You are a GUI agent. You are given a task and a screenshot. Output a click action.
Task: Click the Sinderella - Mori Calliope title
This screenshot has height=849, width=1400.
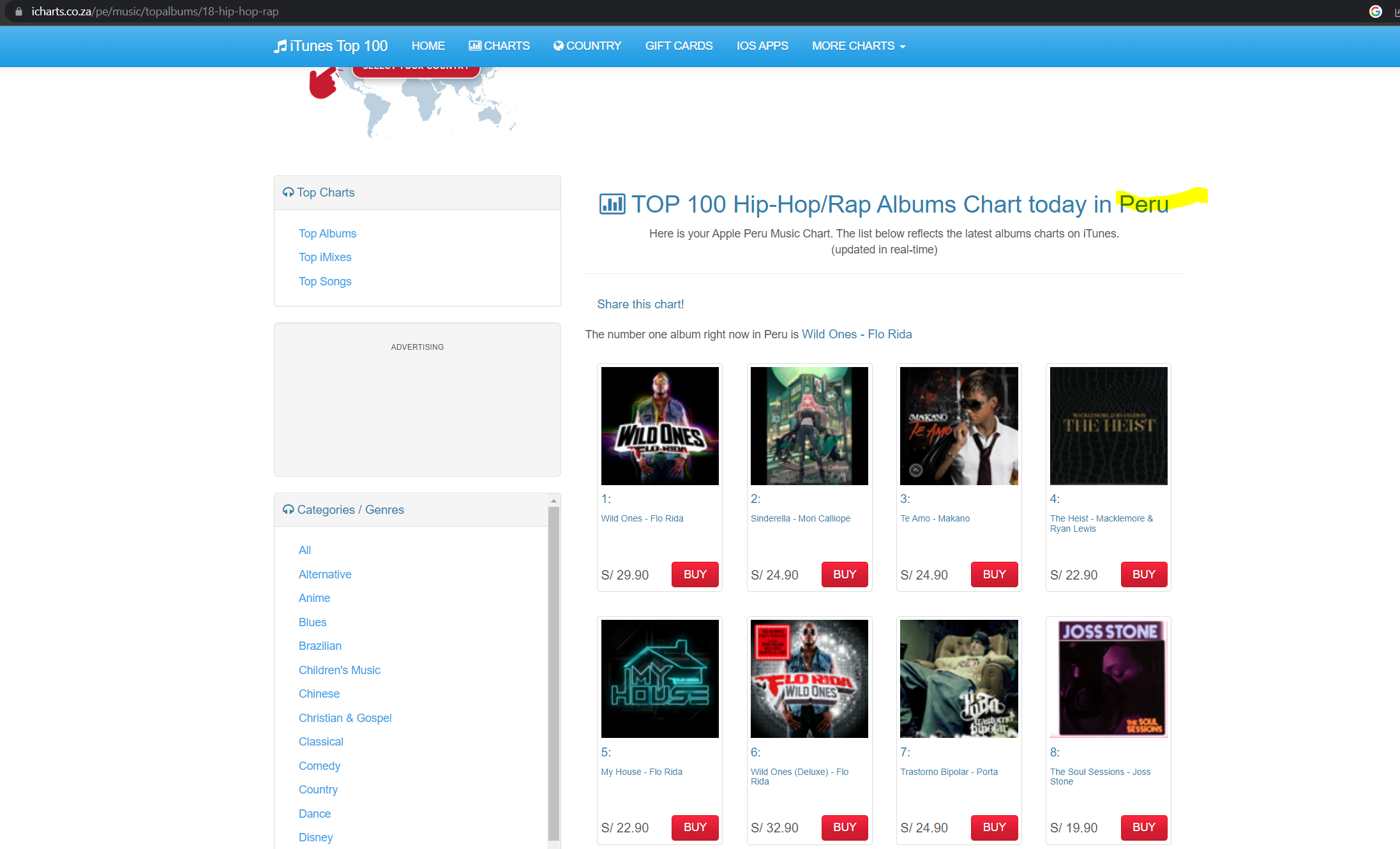(x=800, y=519)
